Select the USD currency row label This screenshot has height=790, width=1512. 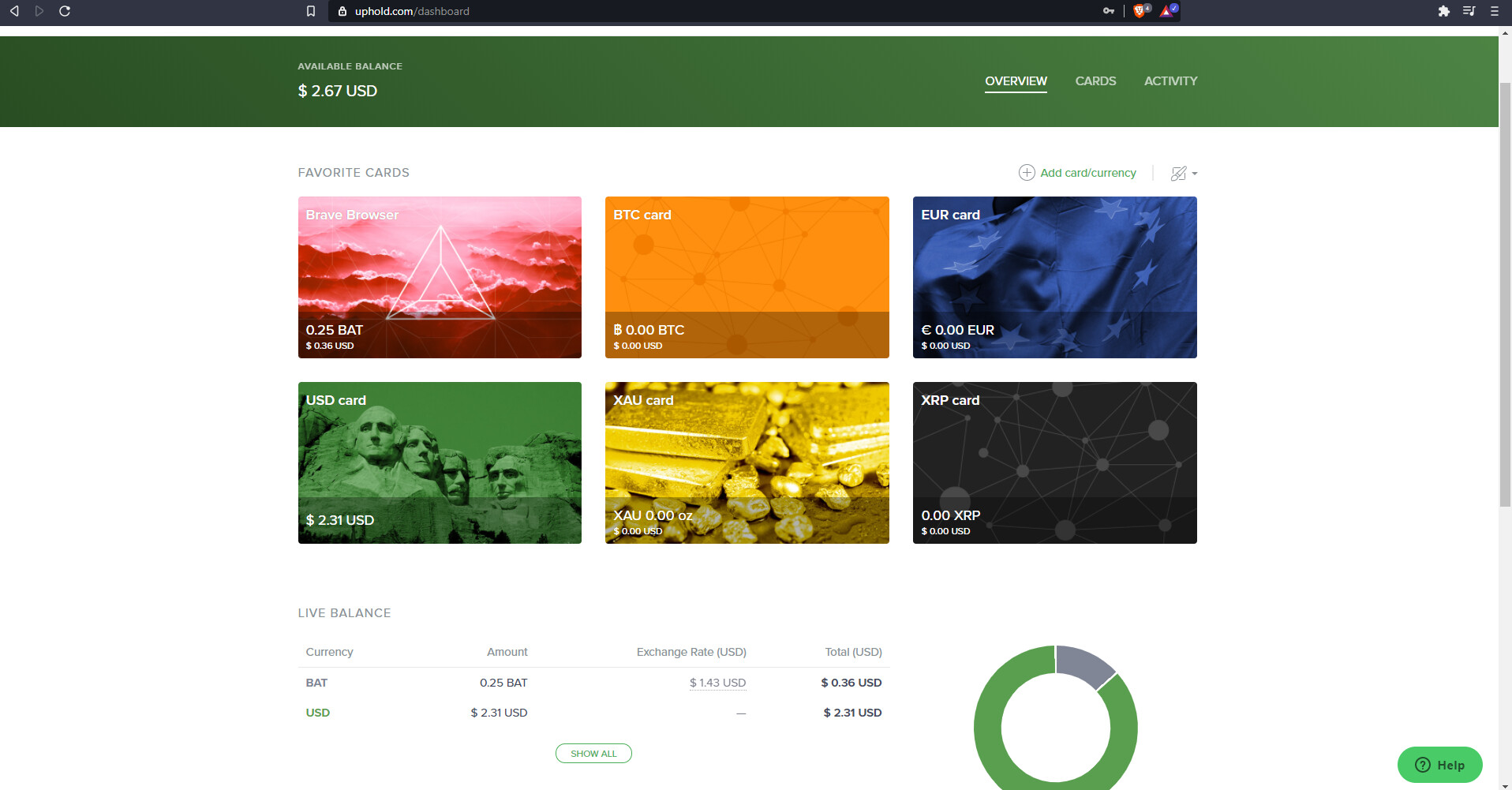click(318, 713)
